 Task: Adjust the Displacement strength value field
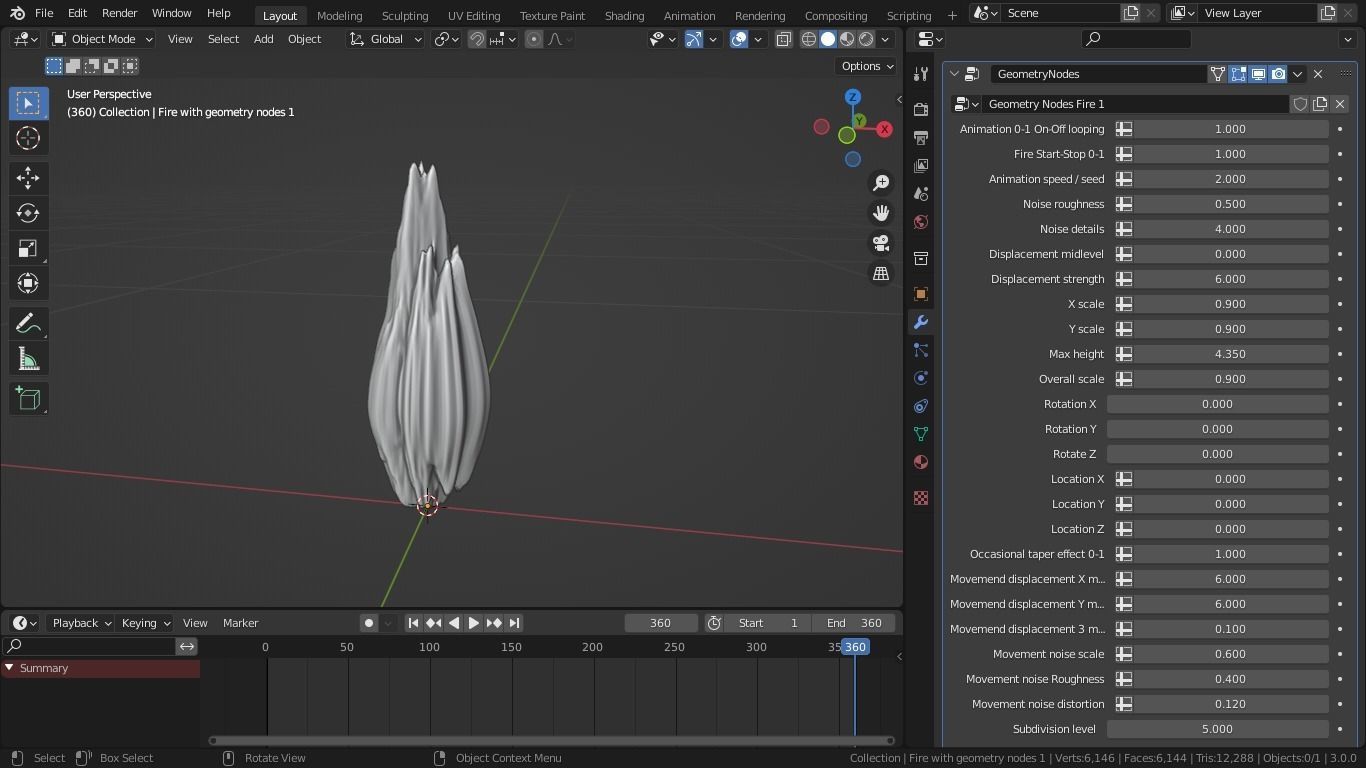coord(1229,279)
